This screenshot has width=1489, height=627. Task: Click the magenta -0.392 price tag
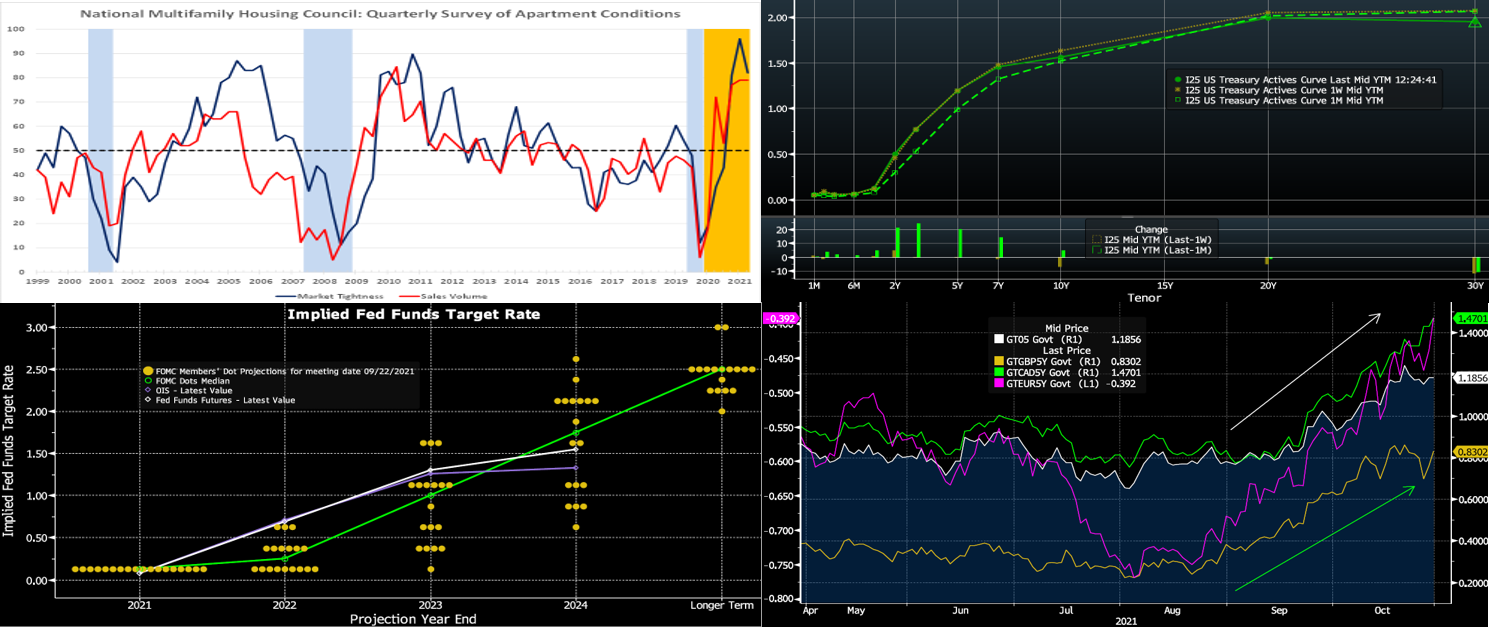coord(778,319)
